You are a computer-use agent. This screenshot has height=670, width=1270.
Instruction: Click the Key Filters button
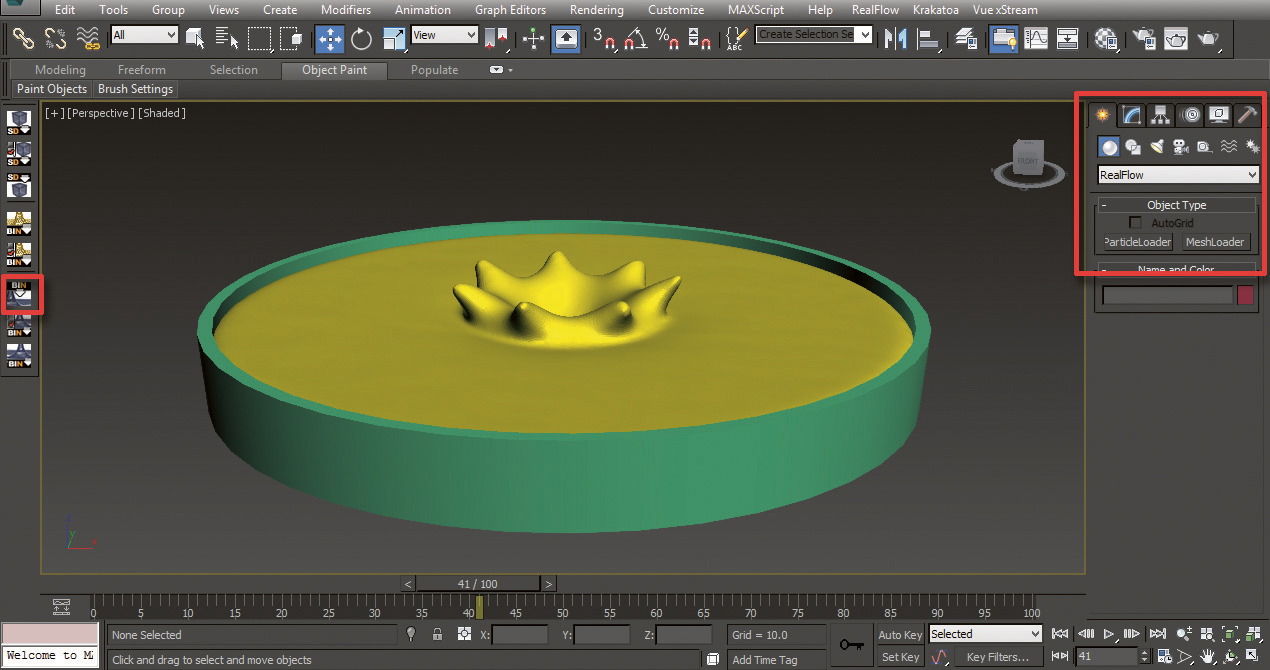997,657
